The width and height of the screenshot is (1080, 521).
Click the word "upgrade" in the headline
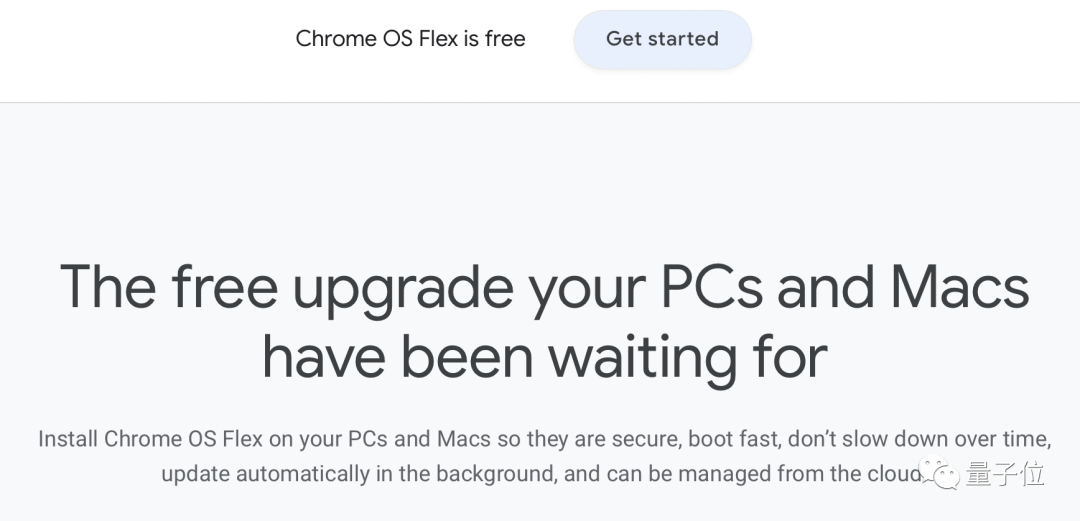click(401, 287)
